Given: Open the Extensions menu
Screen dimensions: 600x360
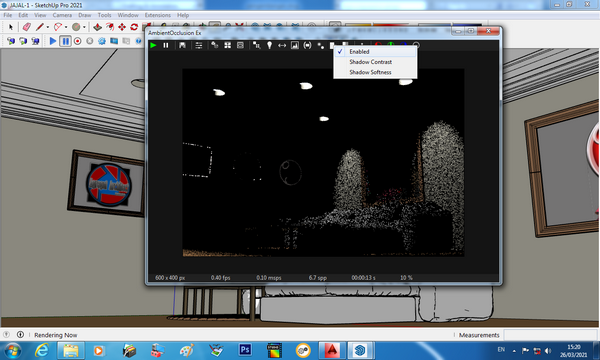Looking at the screenshot, I should pos(158,15).
